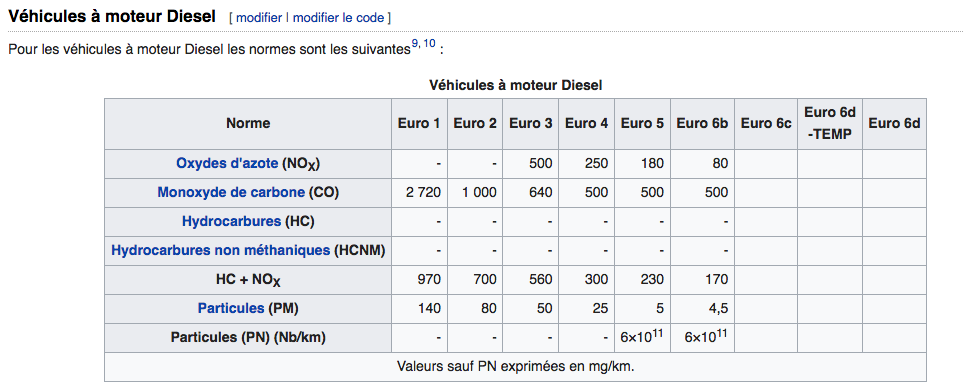This screenshot has width=963, height=392.
Task: Click the footer note about mg/km values
Action: pos(515,366)
